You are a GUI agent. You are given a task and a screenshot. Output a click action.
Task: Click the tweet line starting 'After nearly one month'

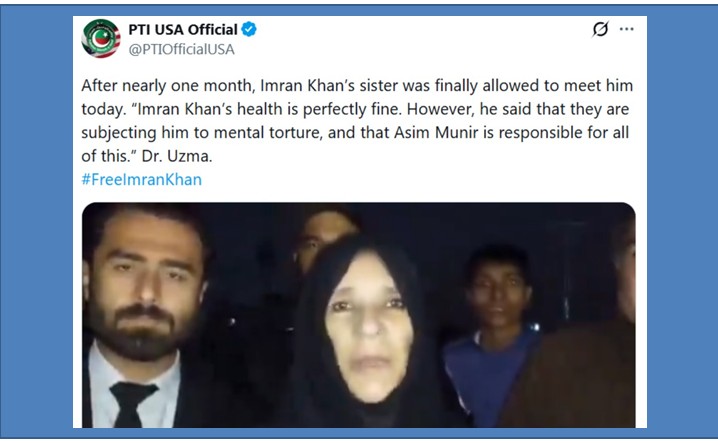(x=357, y=86)
